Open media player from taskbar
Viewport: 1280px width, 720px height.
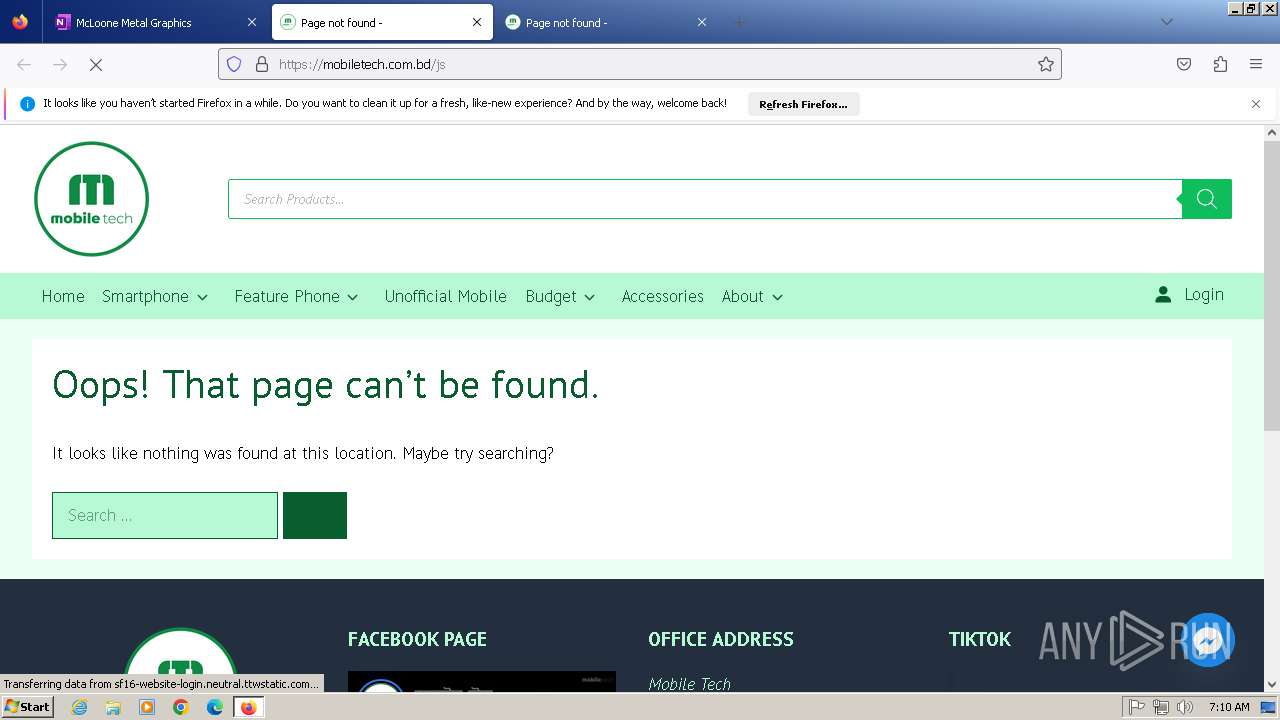point(147,707)
